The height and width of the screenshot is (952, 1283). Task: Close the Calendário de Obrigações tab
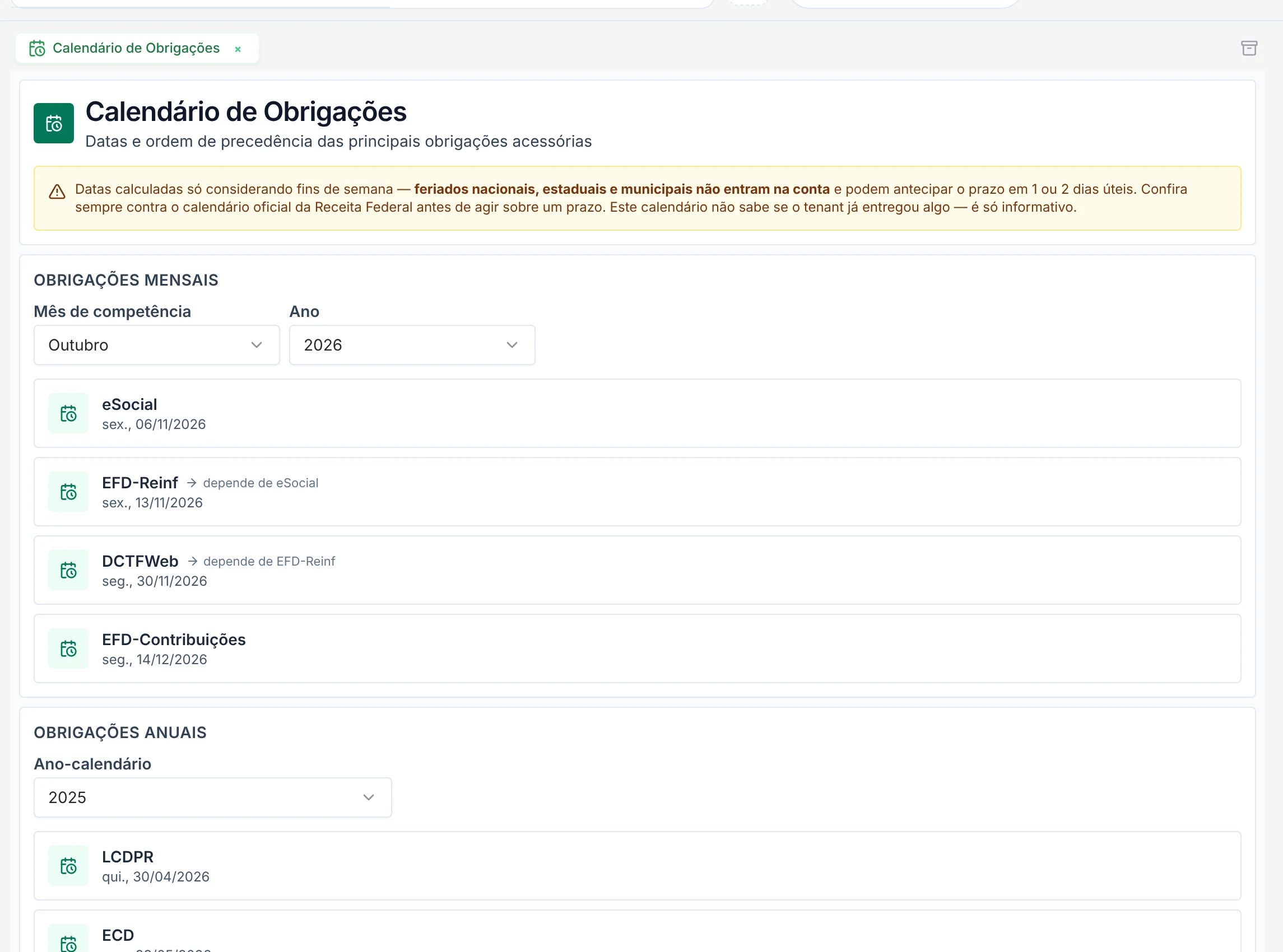point(238,49)
